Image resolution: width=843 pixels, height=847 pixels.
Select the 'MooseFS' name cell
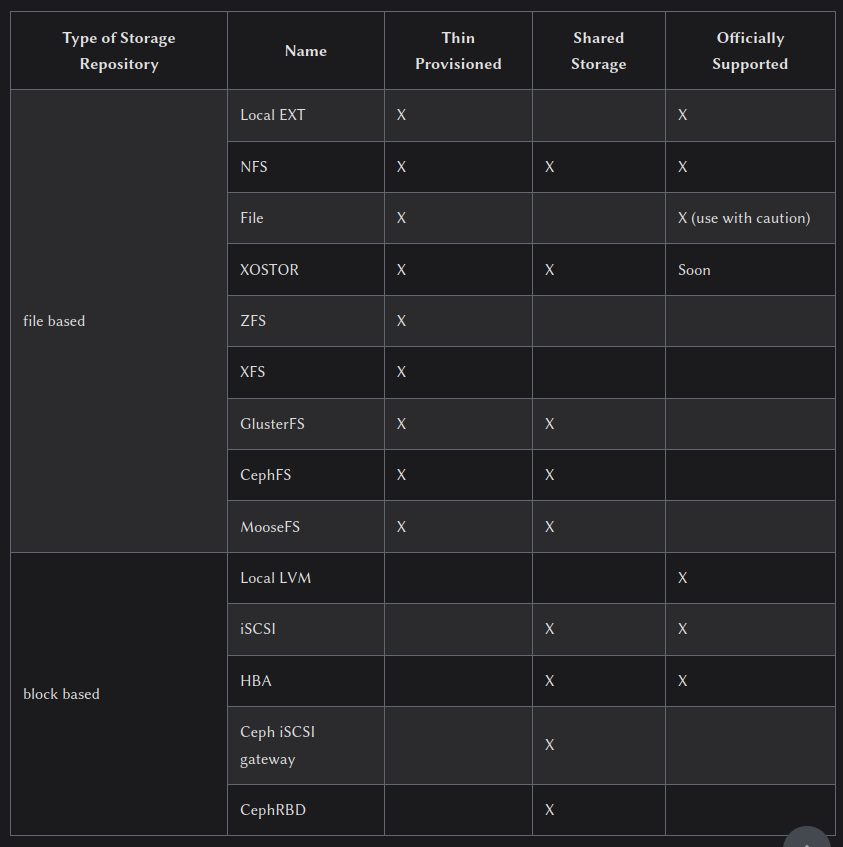coord(270,527)
